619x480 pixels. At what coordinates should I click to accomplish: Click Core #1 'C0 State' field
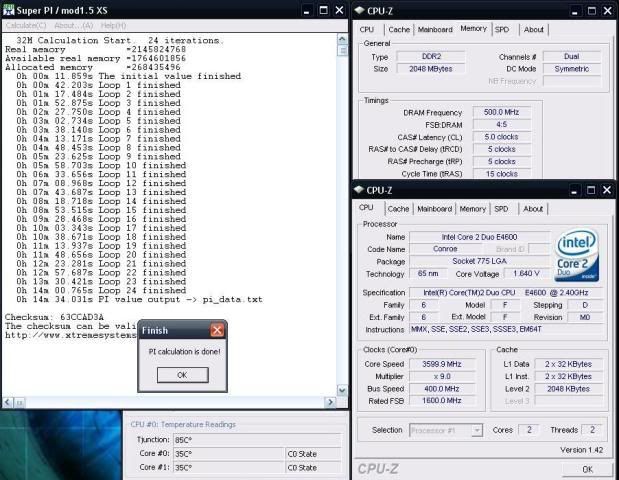[313, 467]
